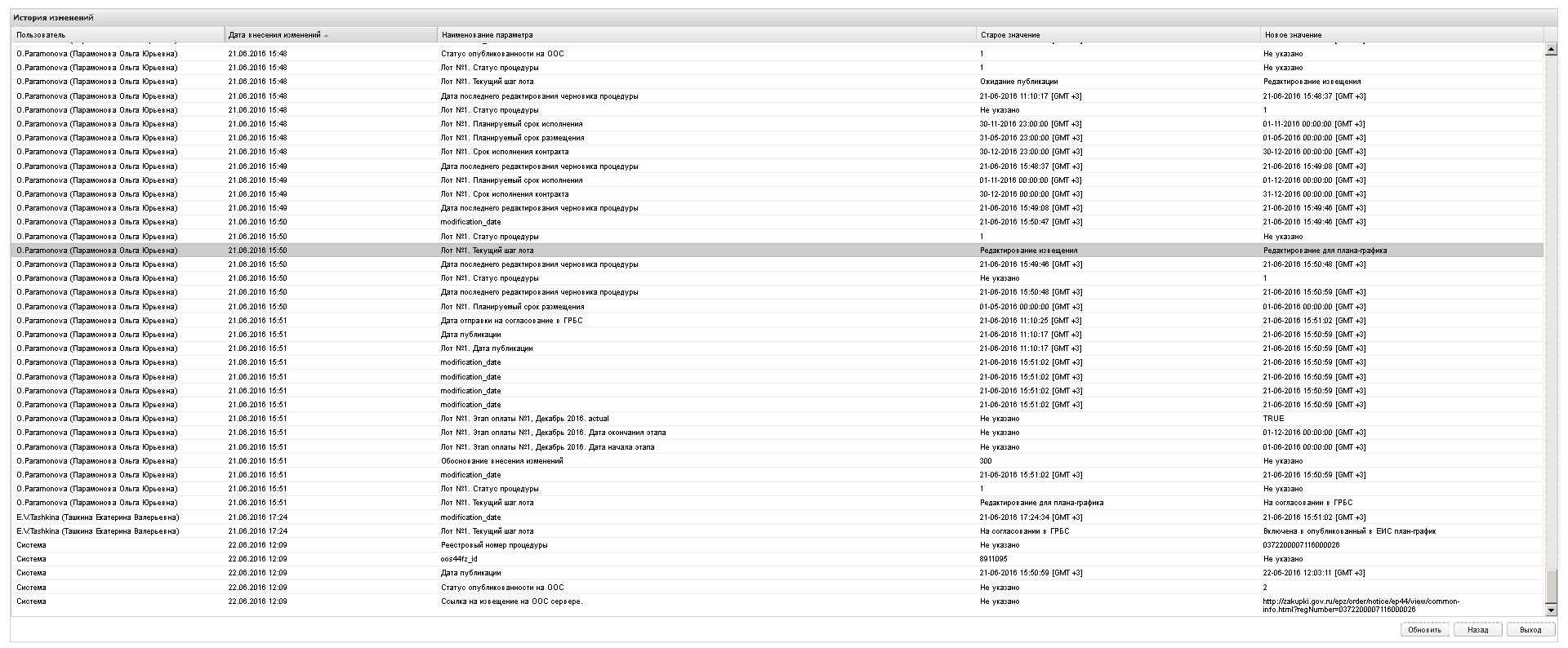
Task: Select 'Дата публикации' parameter in Система row
Action: point(470,573)
